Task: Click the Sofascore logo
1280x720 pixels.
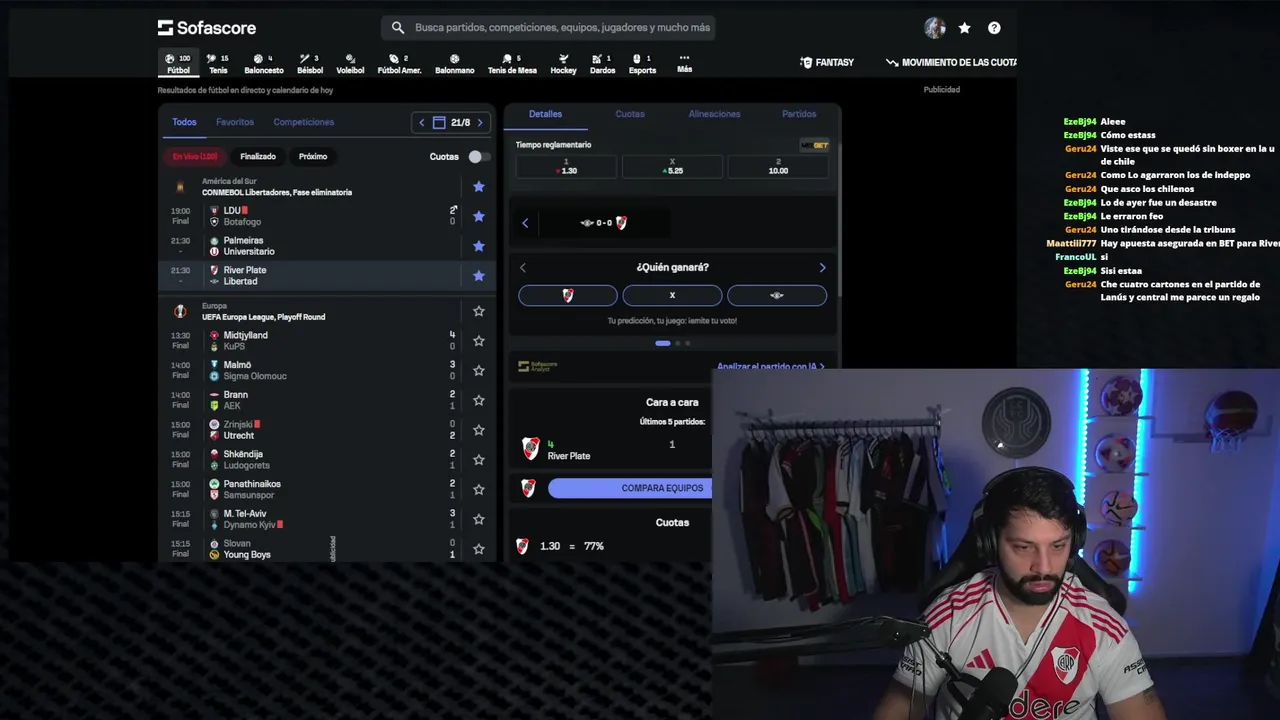Action: tap(207, 28)
